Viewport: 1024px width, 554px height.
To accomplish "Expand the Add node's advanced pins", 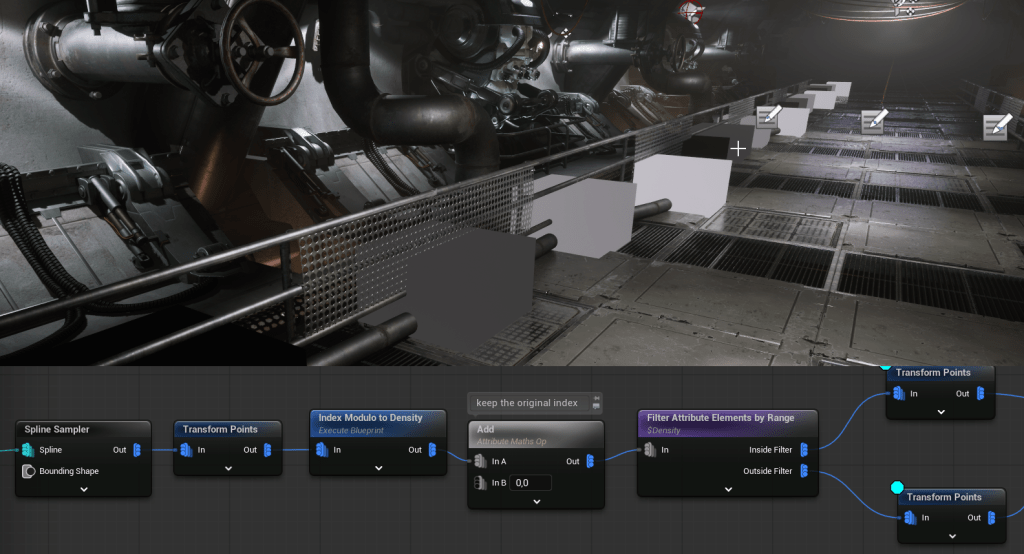I will (x=536, y=501).
